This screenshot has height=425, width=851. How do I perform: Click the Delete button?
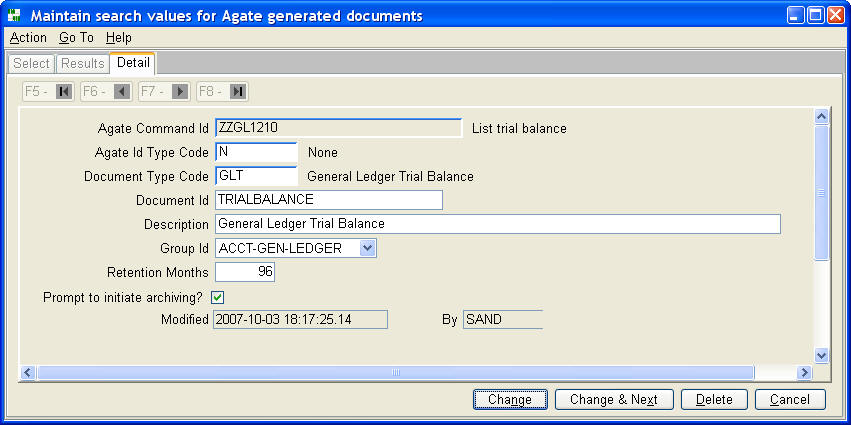[714, 399]
